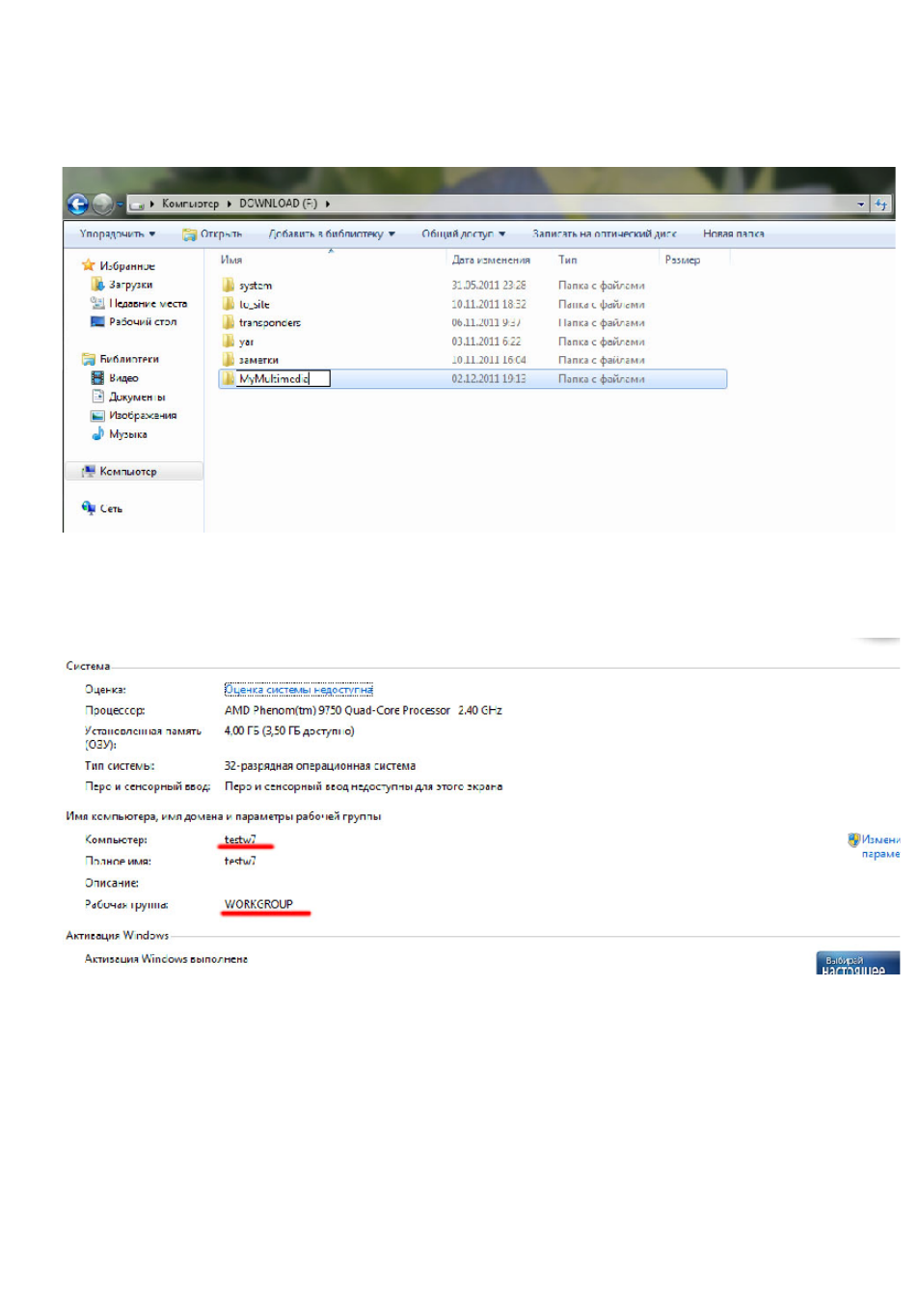Click the Explorer Back arrow button
This screenshot has height=1316, width=919.
(x=78, y=205)
